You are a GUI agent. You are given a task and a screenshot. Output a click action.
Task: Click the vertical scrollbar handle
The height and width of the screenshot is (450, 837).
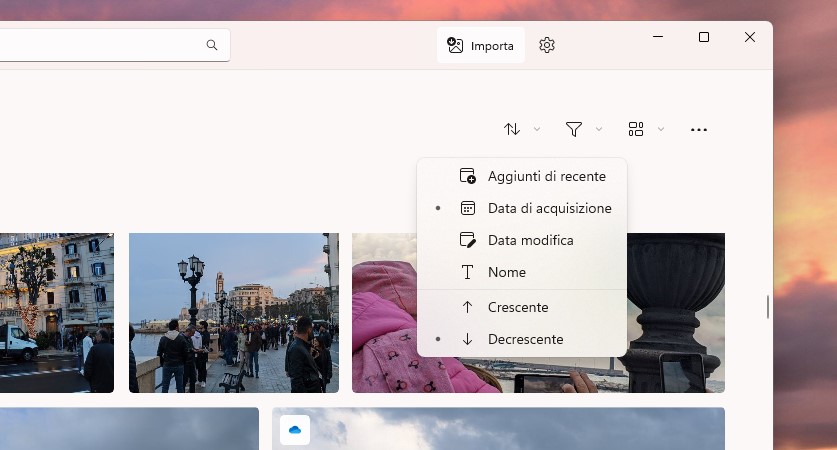(768, 307)
